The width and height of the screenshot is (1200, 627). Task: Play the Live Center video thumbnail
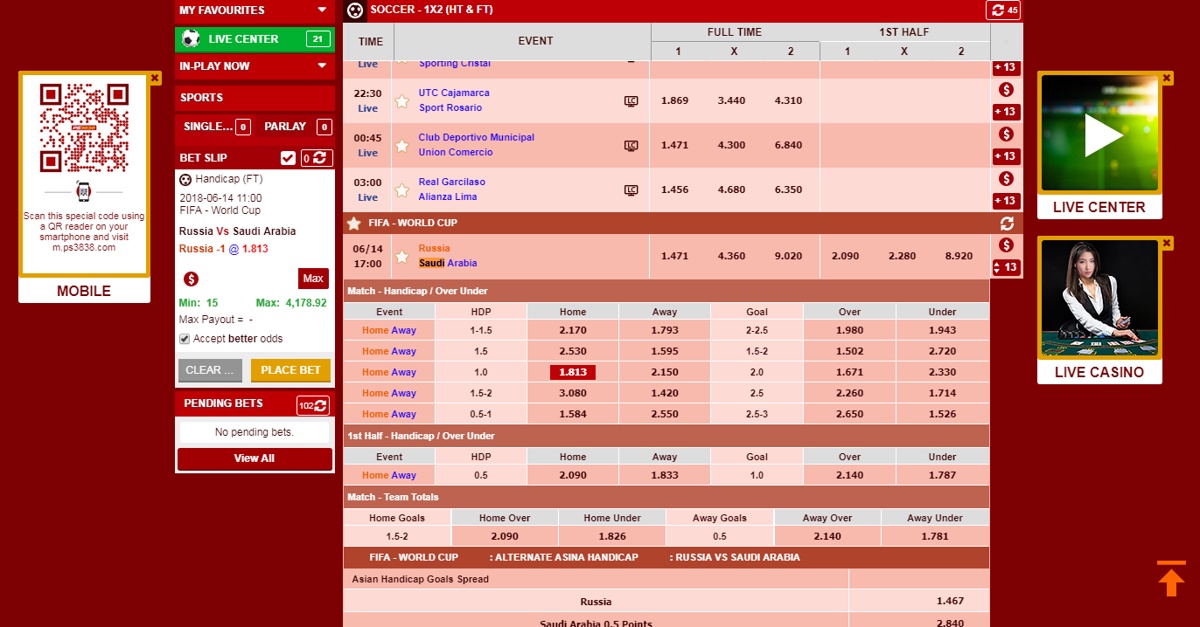(1100, 134)
